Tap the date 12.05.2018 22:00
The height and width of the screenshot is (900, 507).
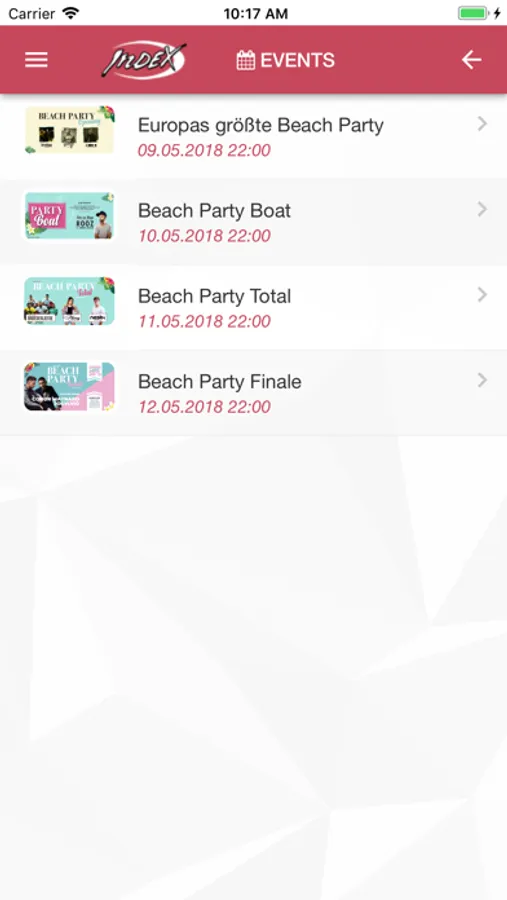[204, 406]
